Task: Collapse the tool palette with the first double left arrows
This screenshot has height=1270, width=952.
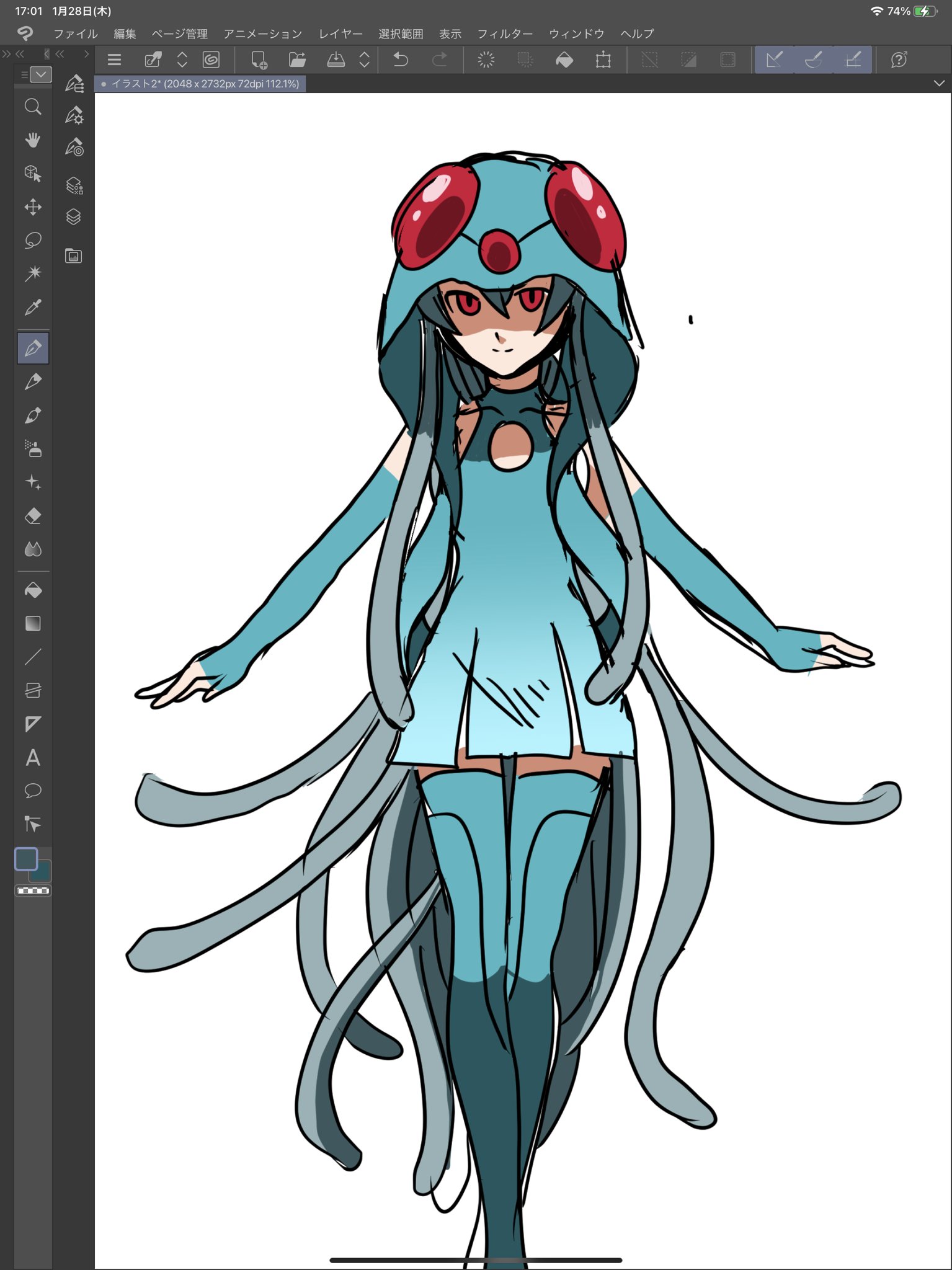Action: (20, 54)
